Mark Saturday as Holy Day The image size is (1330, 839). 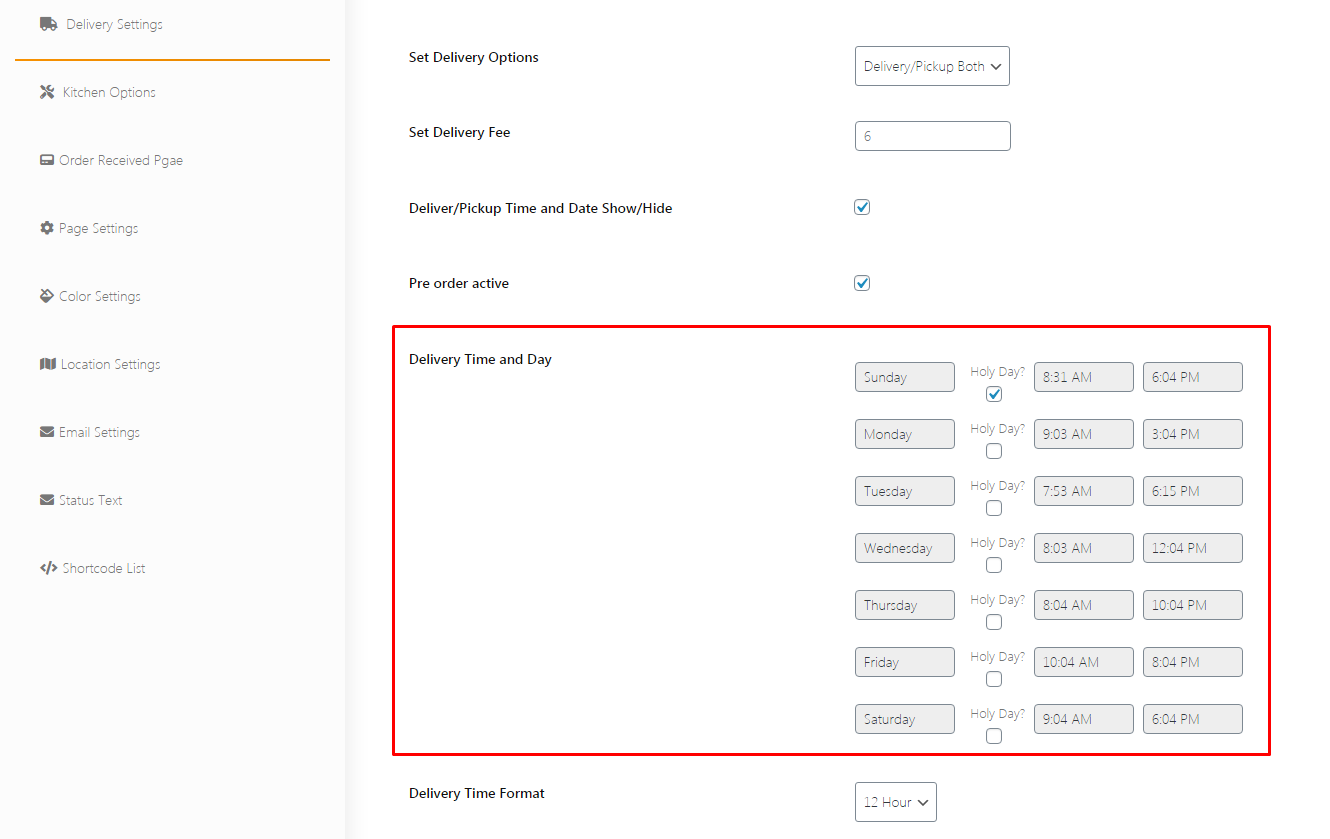(x=994, y=736)
